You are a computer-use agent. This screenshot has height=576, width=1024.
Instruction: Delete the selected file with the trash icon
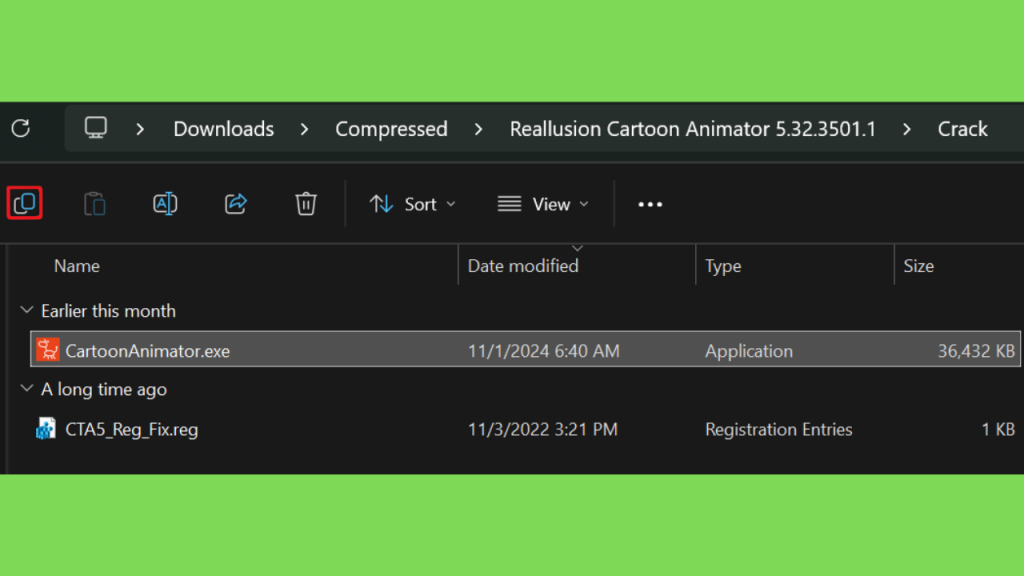[306, 204]
